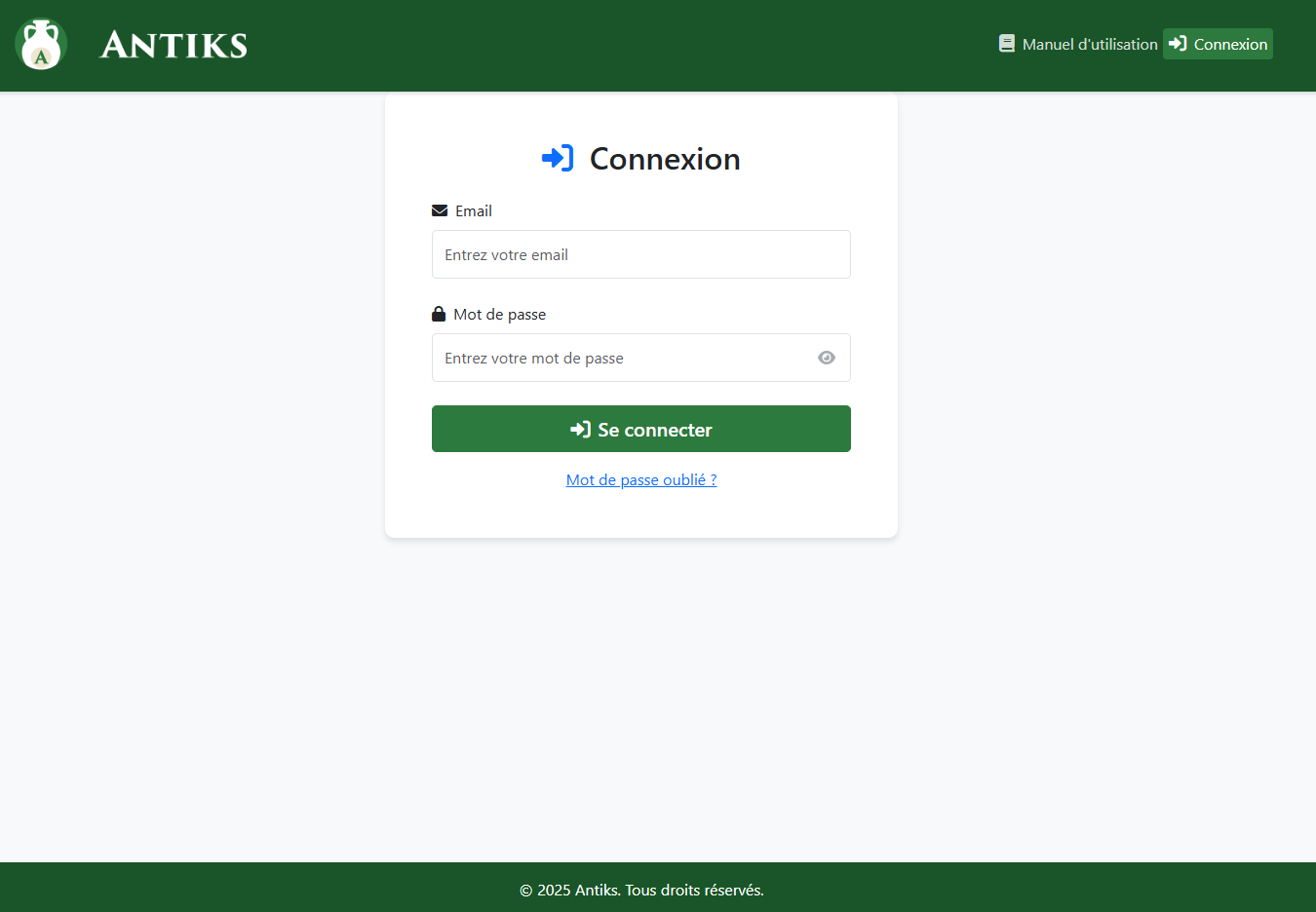Toggle password visibility with the eye icon

(x=827, y=358)
